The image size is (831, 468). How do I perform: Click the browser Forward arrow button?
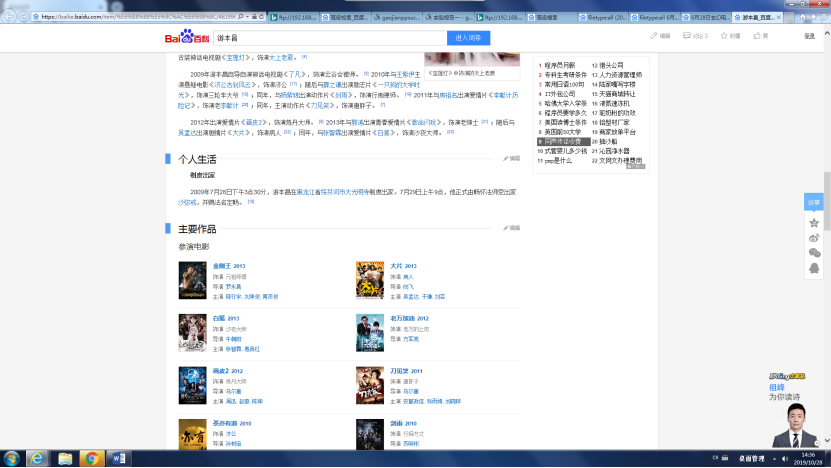(23, 17)
